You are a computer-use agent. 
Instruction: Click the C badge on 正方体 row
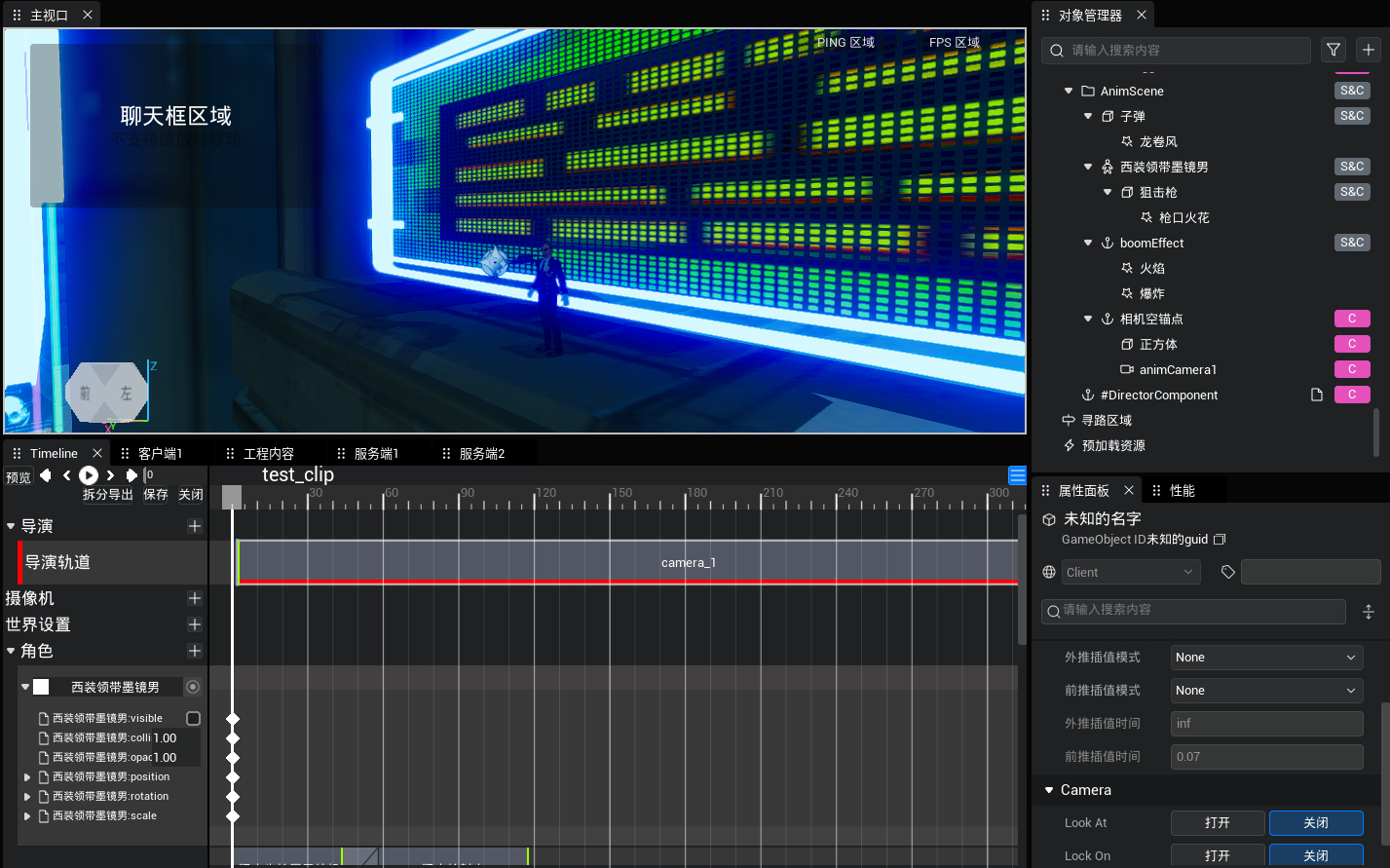click(x=1352, y=344)
